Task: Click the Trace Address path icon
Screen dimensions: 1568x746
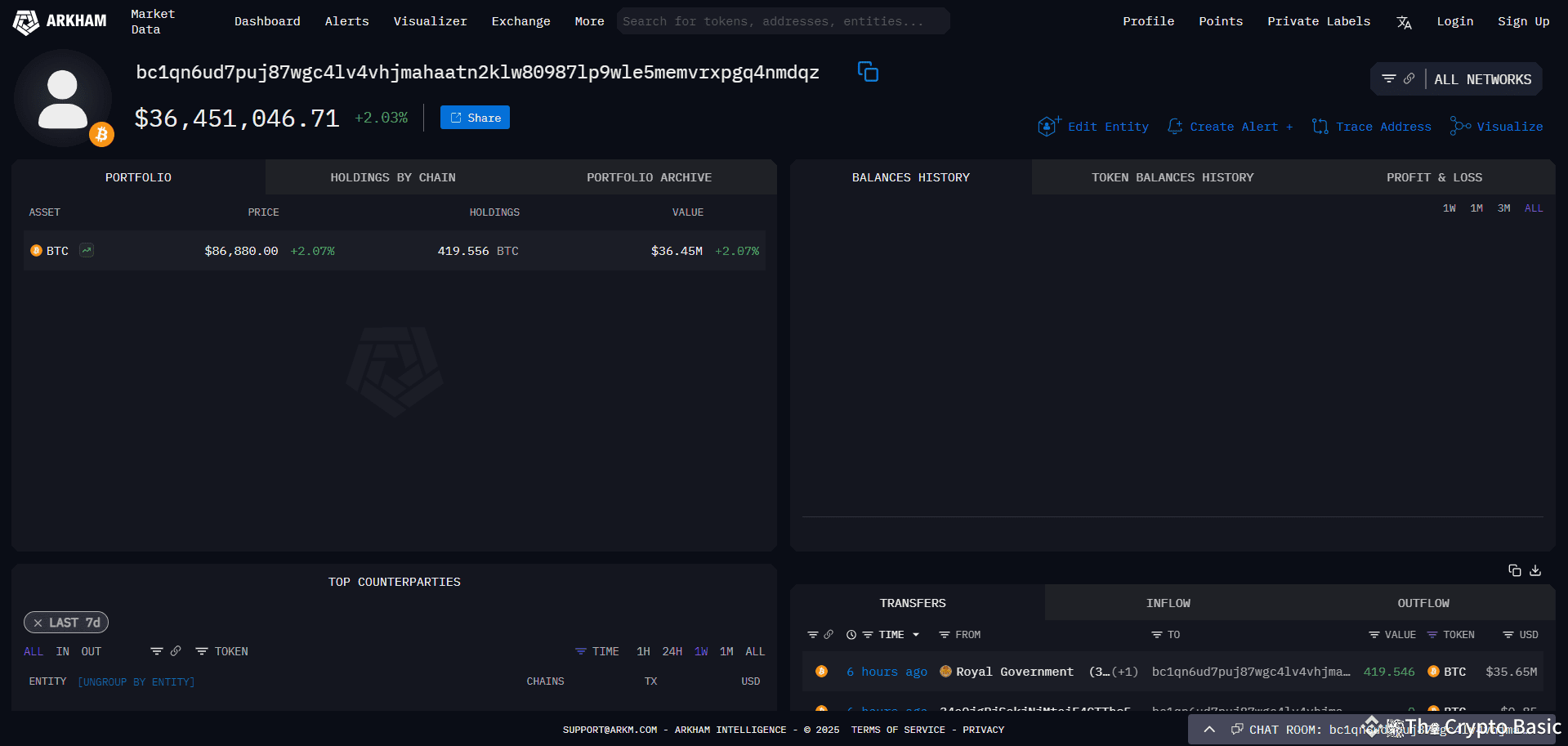Action: [1320, 126]
